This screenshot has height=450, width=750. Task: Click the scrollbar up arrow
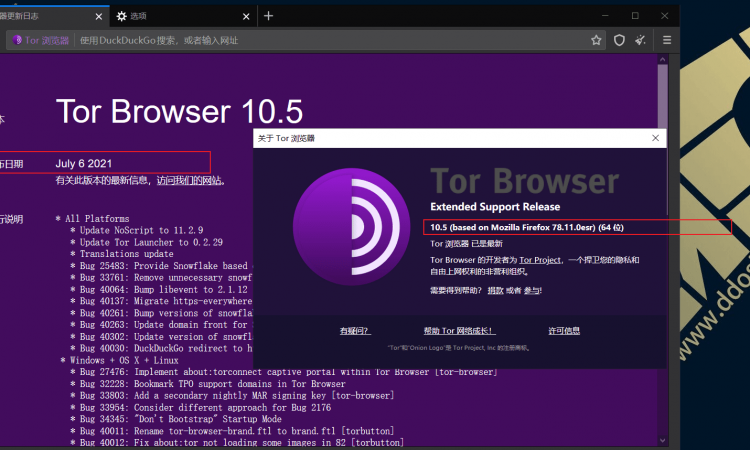point(662,59)
